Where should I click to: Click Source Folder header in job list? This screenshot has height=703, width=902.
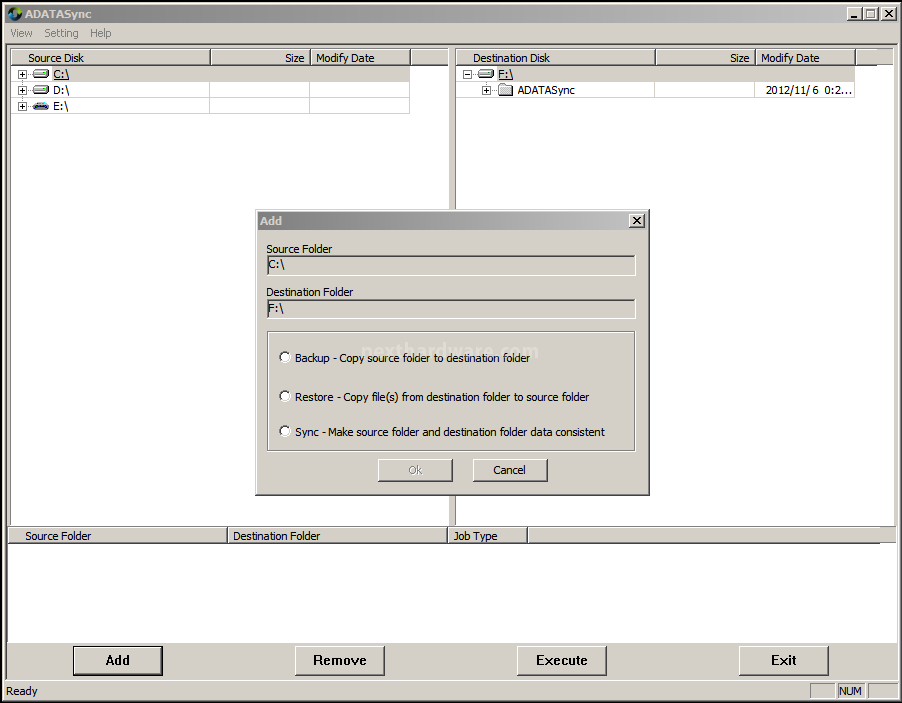[x=117, y=536]
